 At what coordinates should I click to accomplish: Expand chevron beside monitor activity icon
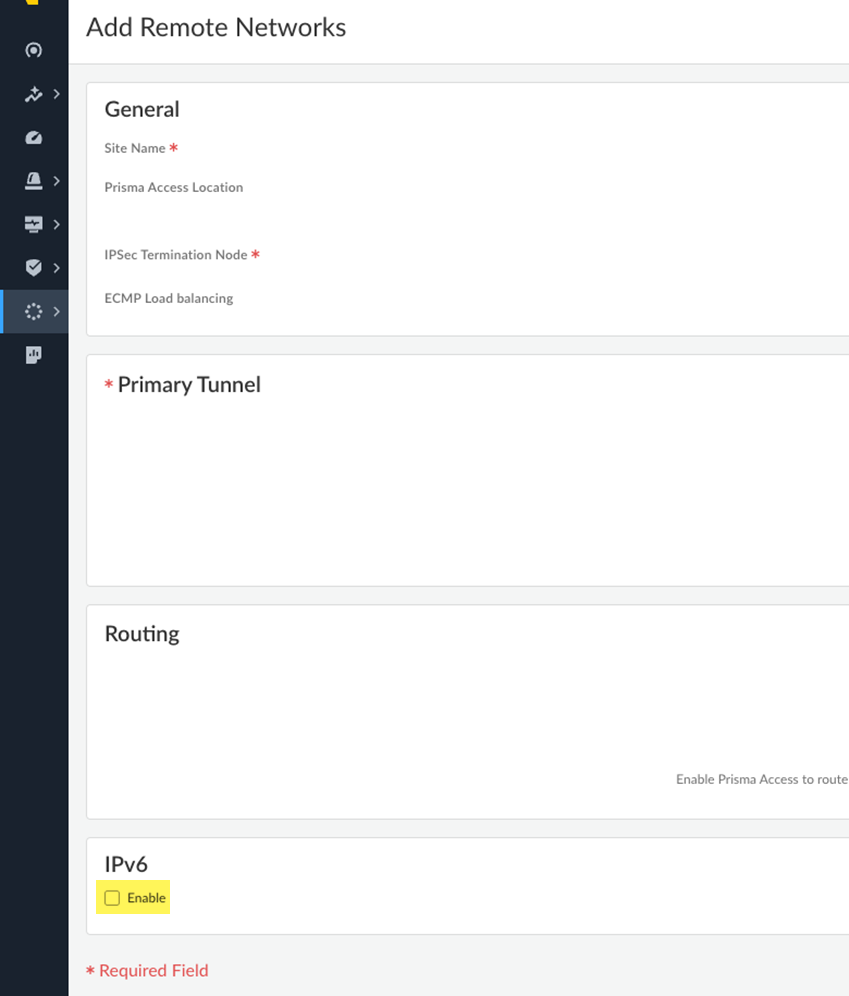(57, 224)
